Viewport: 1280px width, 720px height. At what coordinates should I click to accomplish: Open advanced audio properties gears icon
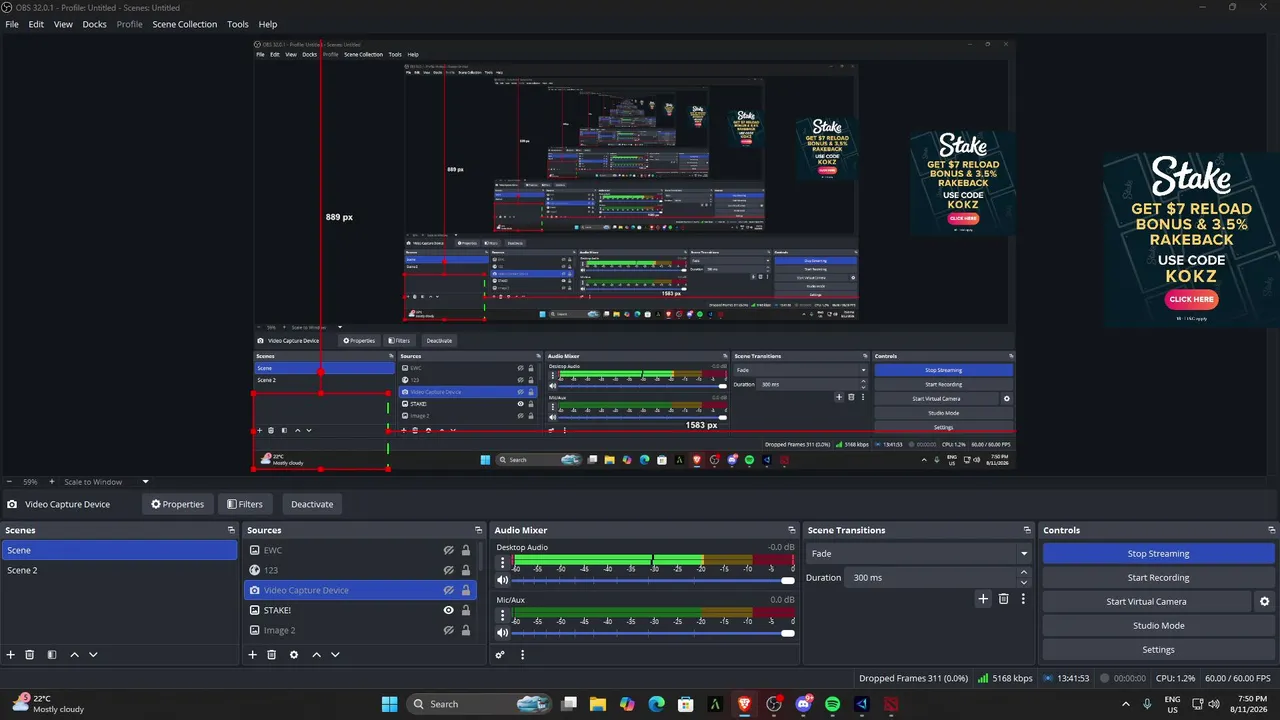[500, 655]
